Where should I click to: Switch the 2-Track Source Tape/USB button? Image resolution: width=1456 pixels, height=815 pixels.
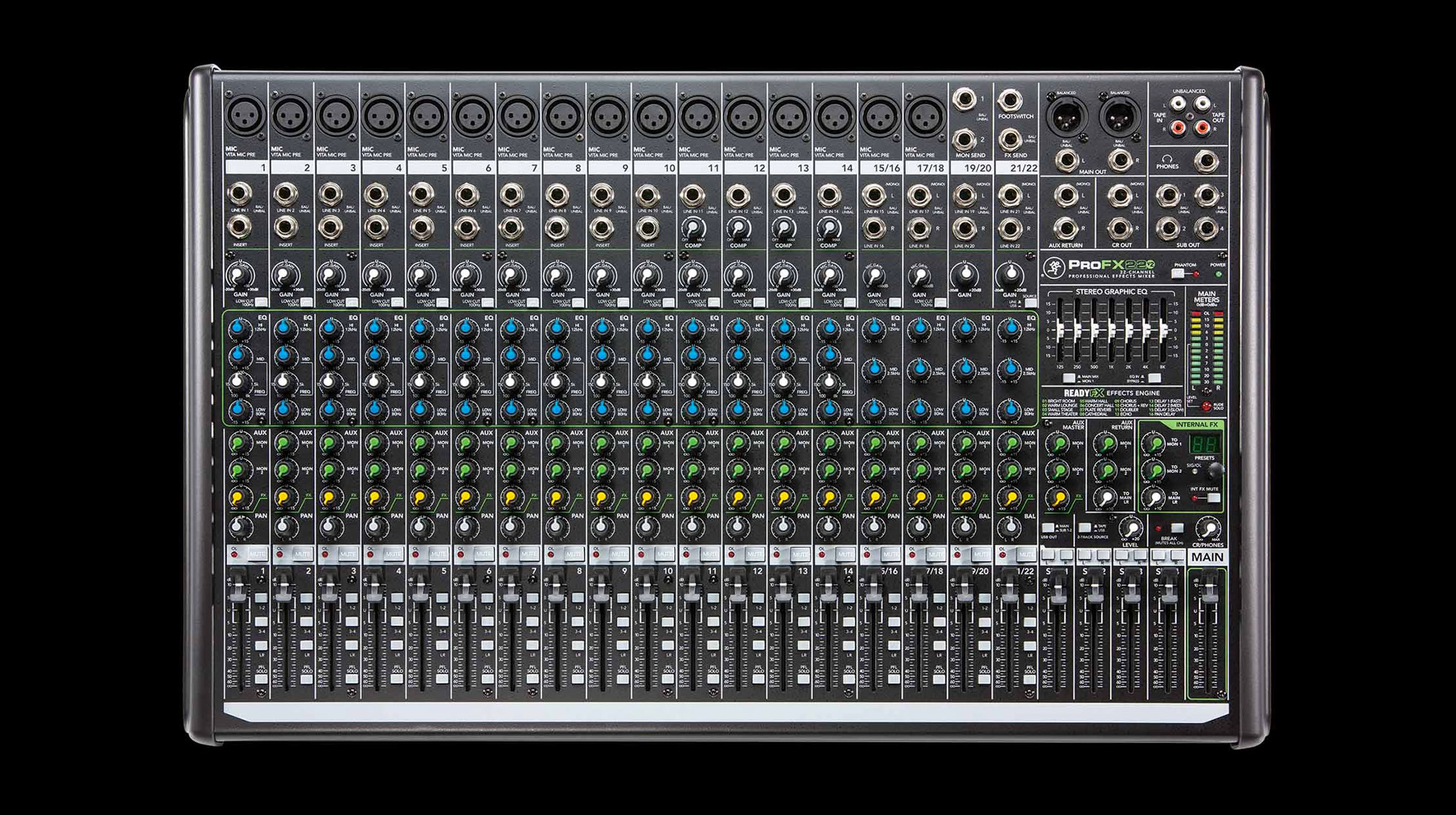pyautogui.click(x=1085, y=528)
